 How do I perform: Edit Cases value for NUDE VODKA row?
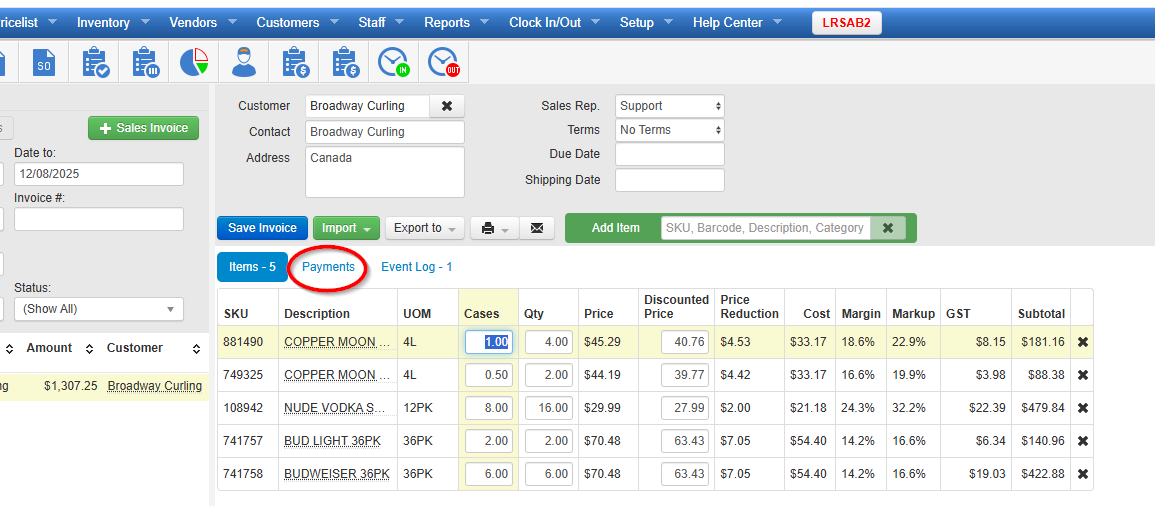488,408
